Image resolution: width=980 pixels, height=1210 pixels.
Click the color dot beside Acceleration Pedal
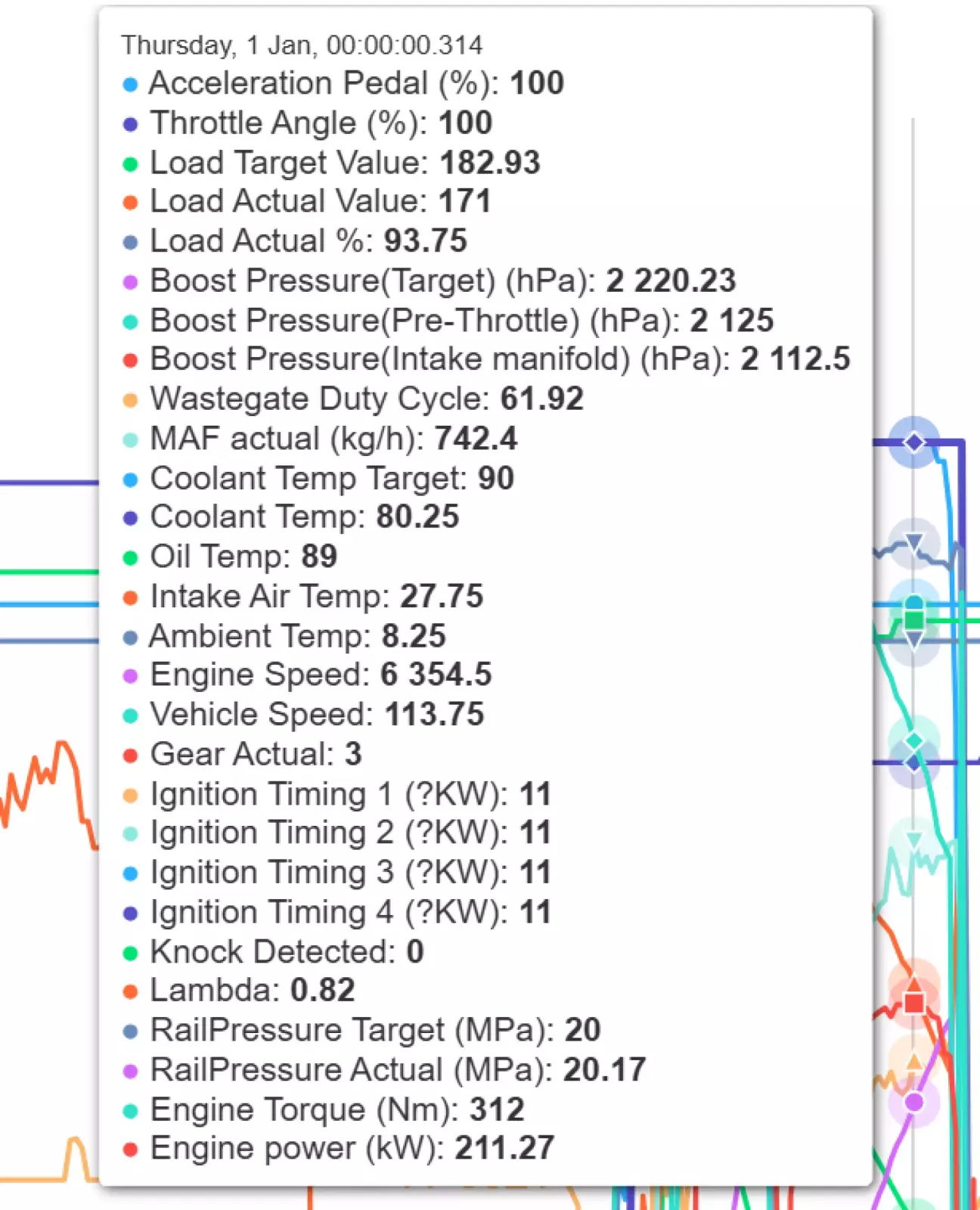point(130,84)
